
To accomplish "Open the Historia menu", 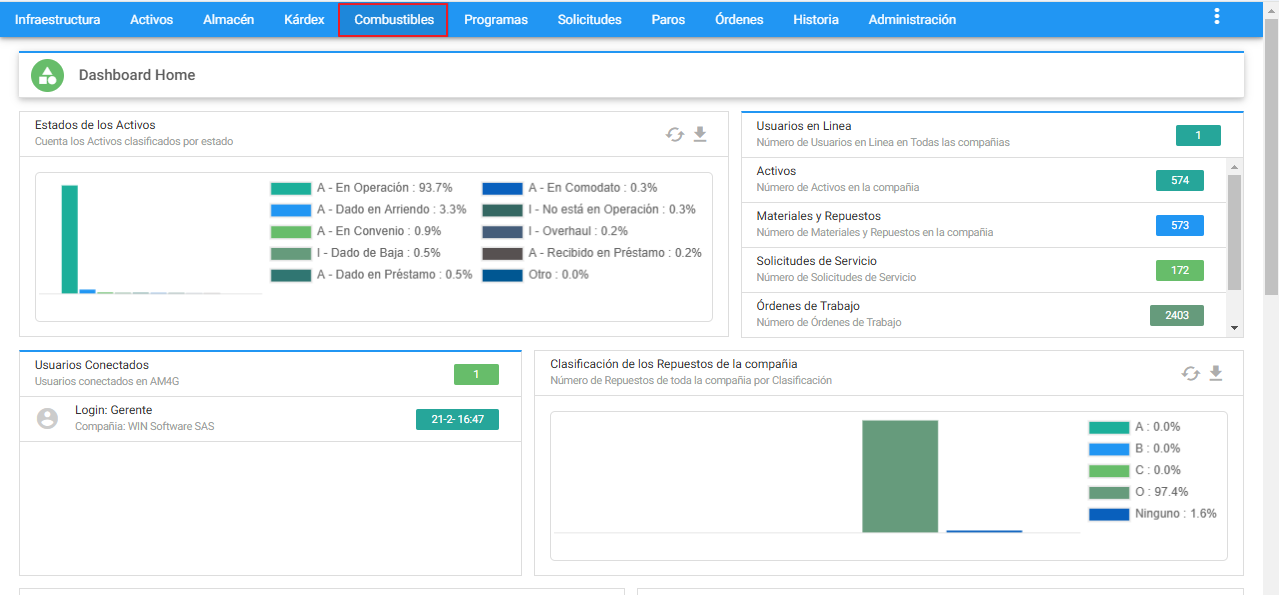I will [x=816, y=20].
